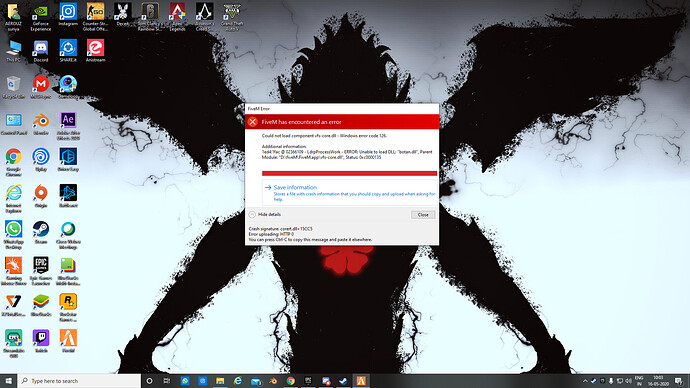The width and height of the screenshot is (690, 388).
Task: Close the FiveM error dialog
Action: 423,215
